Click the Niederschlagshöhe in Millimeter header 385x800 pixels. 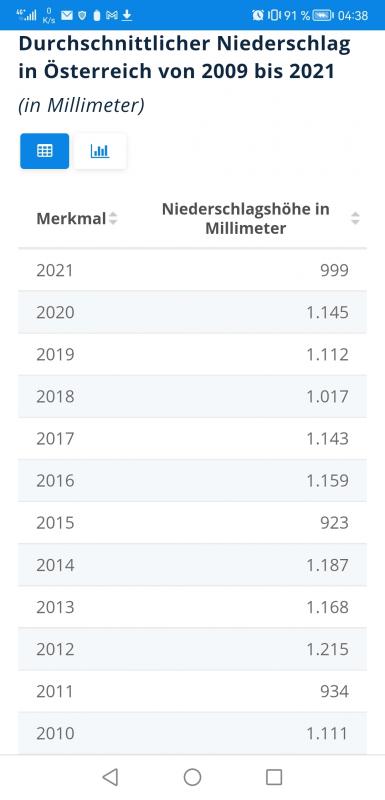245,219
